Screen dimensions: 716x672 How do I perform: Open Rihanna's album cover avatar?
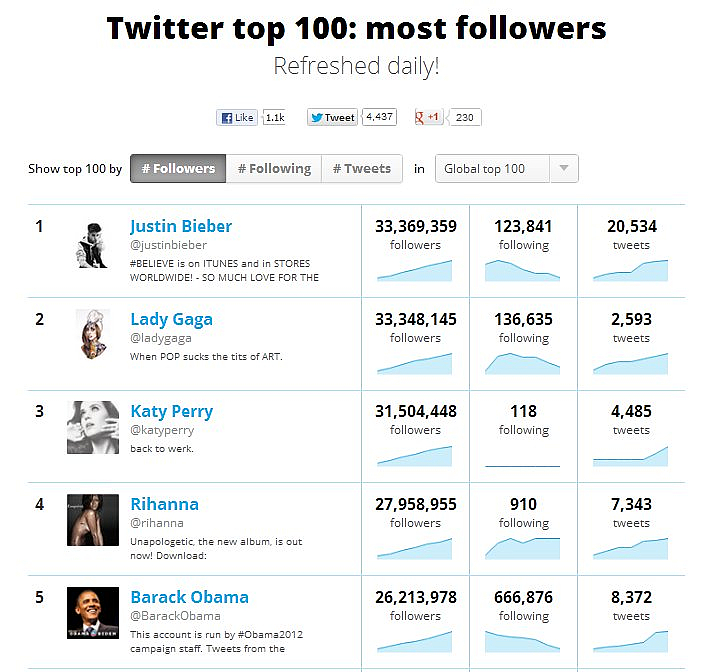coord(93,520)
